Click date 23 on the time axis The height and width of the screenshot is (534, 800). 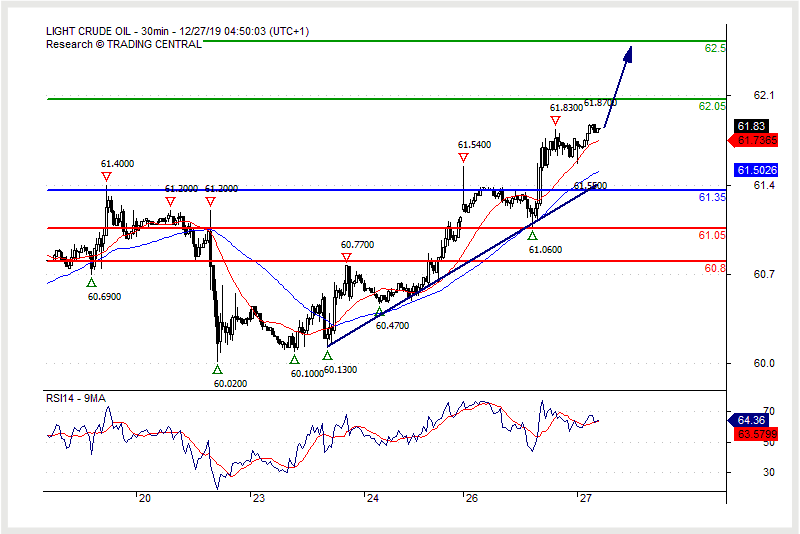(x=259, y=498)
